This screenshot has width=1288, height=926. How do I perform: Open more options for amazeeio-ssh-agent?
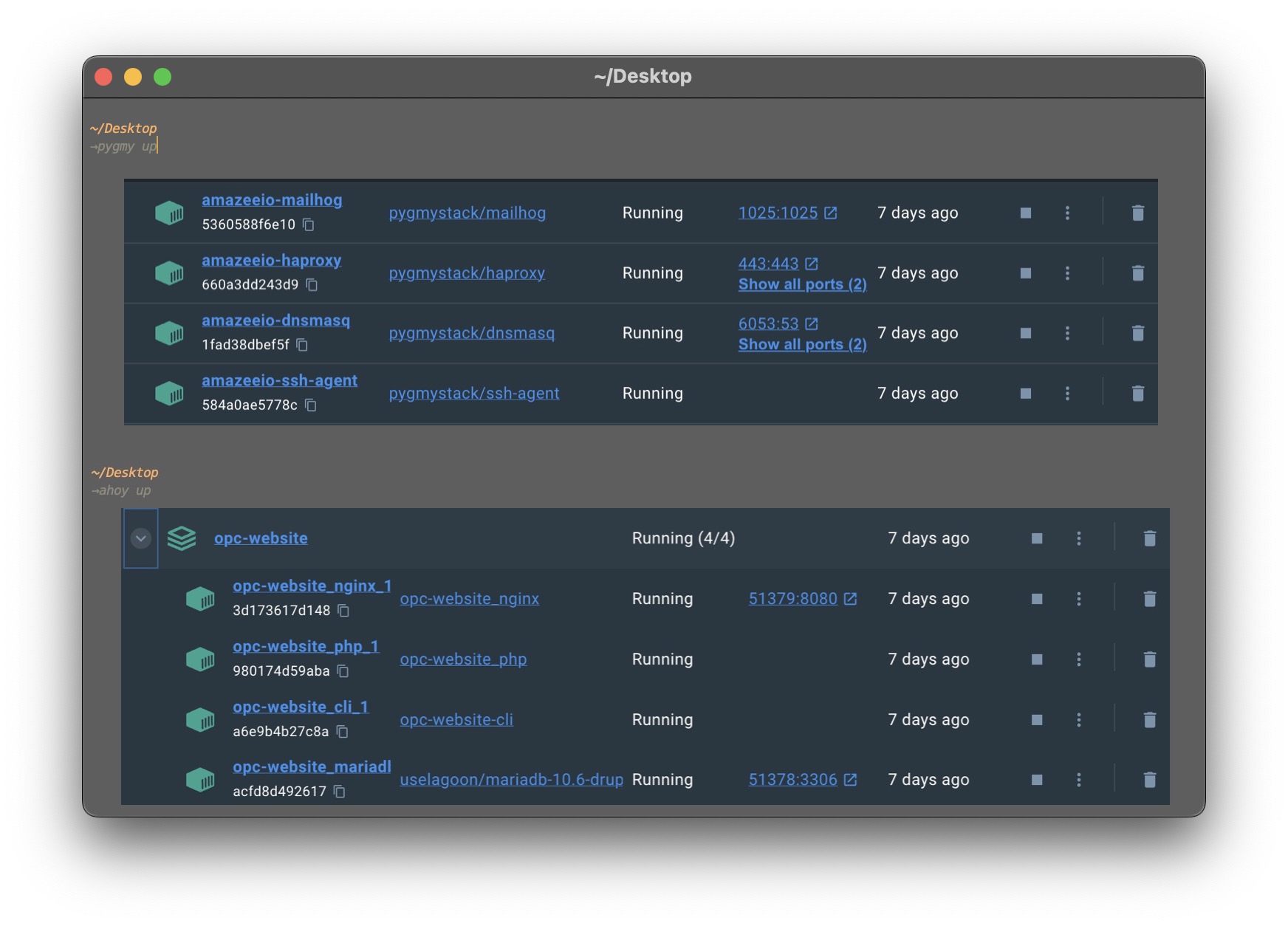tap(1067, 394)
